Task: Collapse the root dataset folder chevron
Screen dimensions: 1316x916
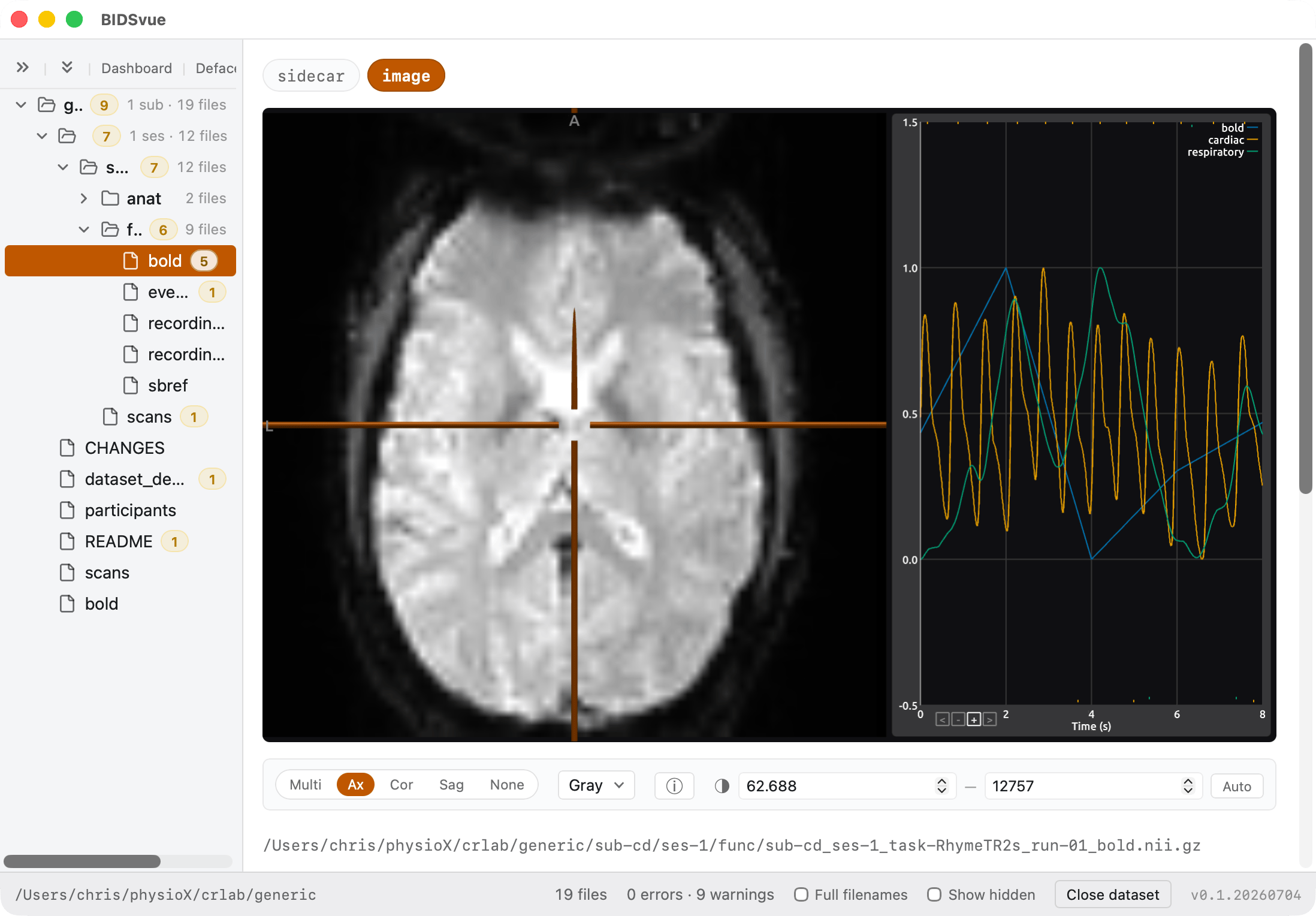Action: pyautogui.click(x=21, y=105)
